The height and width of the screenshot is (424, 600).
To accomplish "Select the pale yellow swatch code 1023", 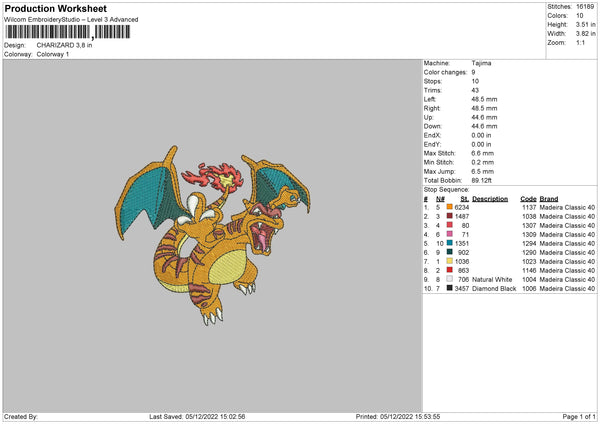I will point(450,261).
